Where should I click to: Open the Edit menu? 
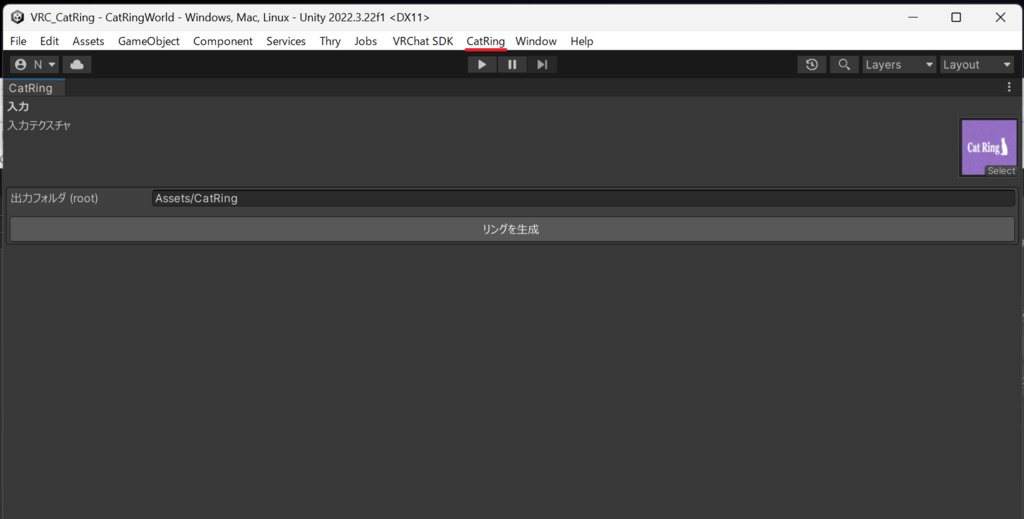pos(49,41)
